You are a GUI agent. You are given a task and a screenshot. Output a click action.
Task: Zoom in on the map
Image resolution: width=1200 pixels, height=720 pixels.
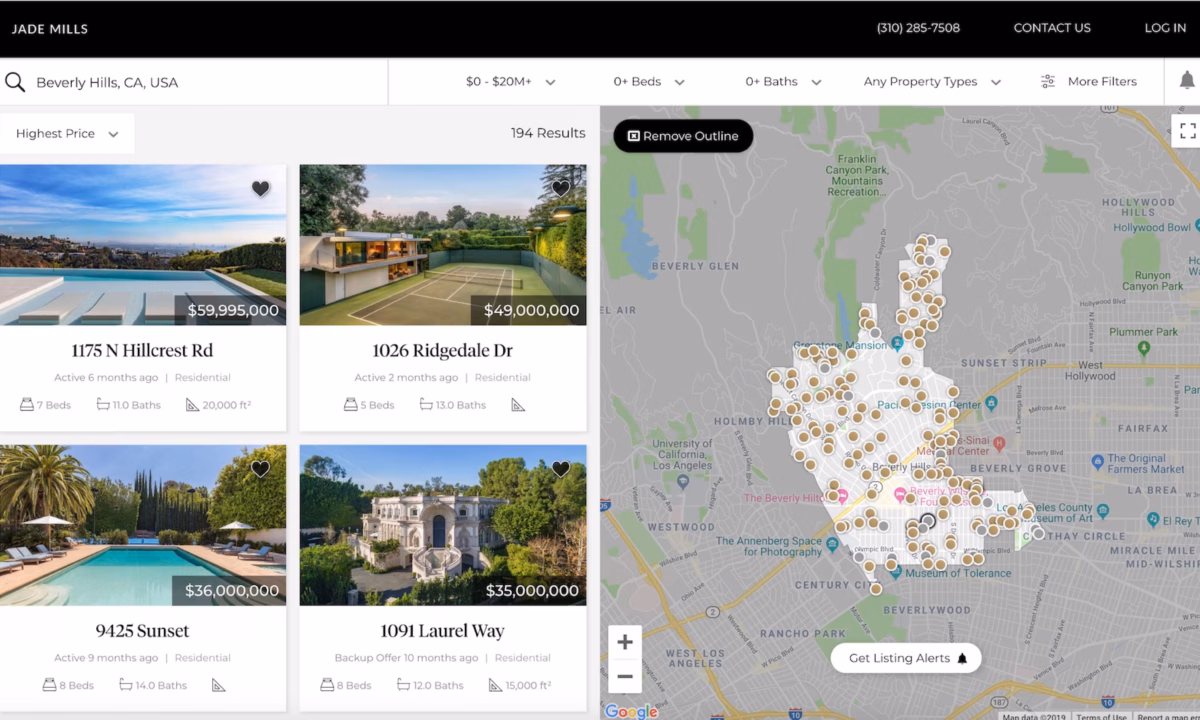[x=625, y=641]
